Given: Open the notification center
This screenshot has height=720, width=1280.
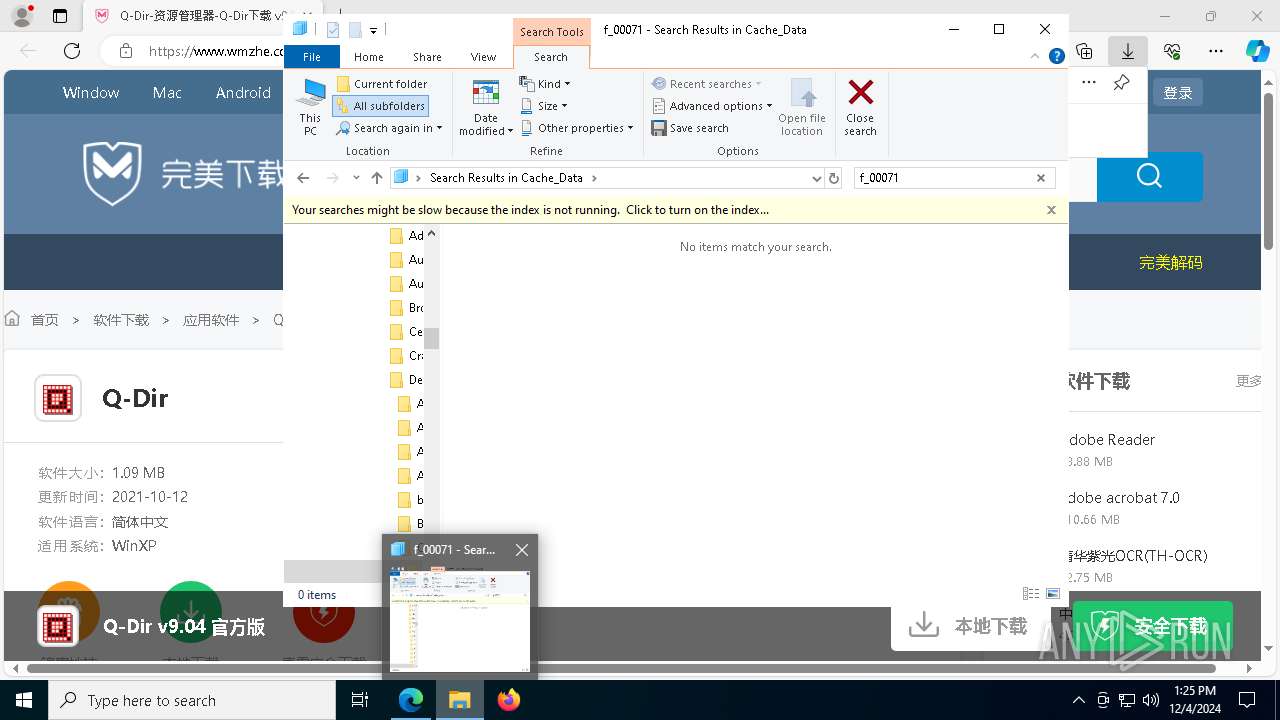Looking at the screenshot, I should (1247, 700).
